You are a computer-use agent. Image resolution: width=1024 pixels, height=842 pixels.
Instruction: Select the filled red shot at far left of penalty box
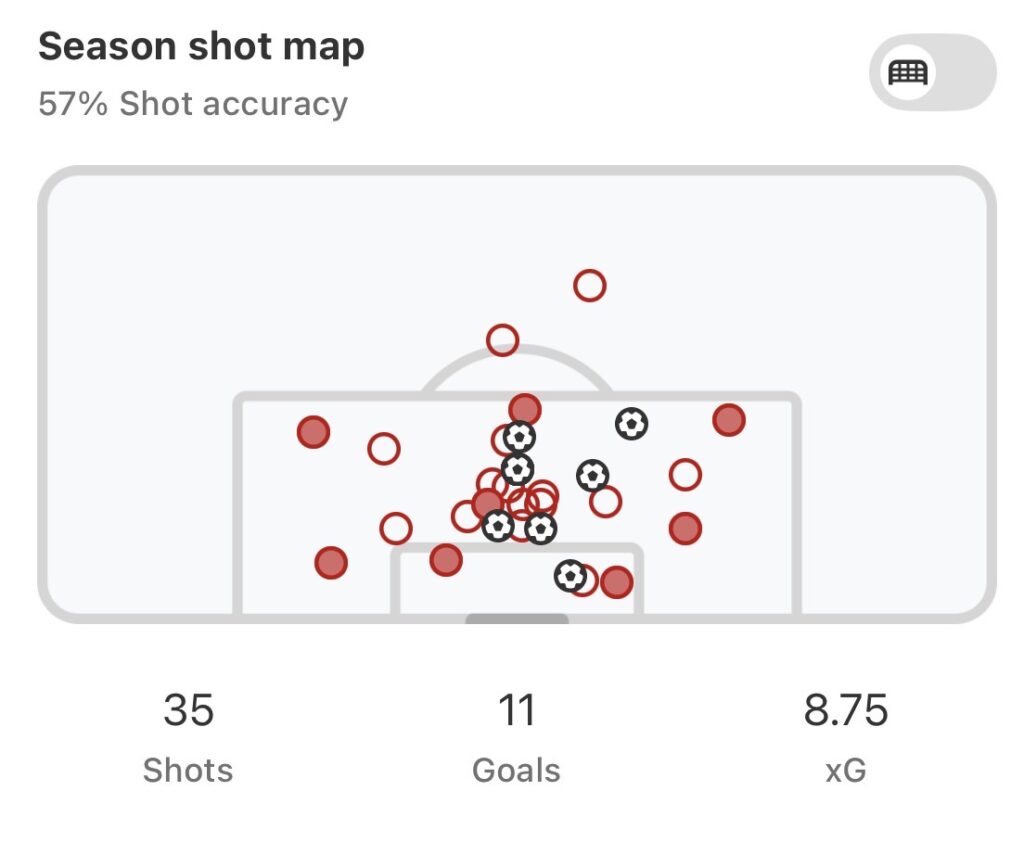tap(314, 432)
